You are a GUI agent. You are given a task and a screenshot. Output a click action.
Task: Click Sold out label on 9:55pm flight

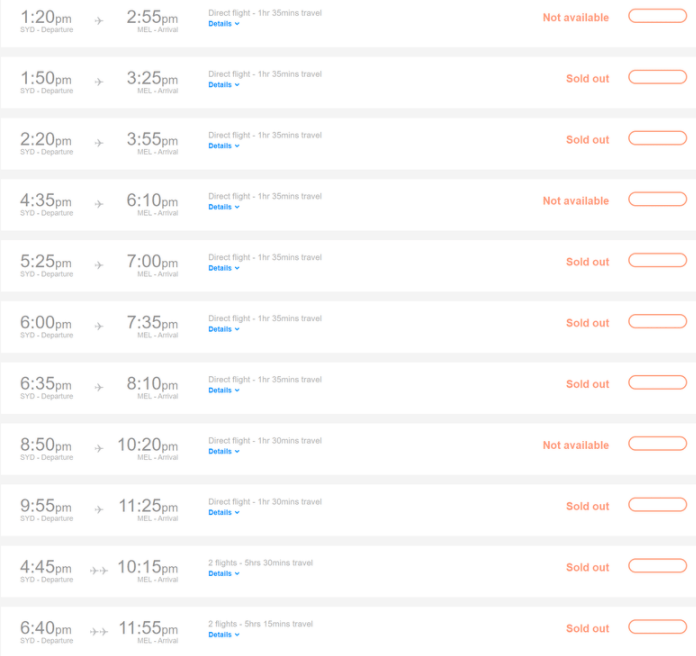point(587,506)
